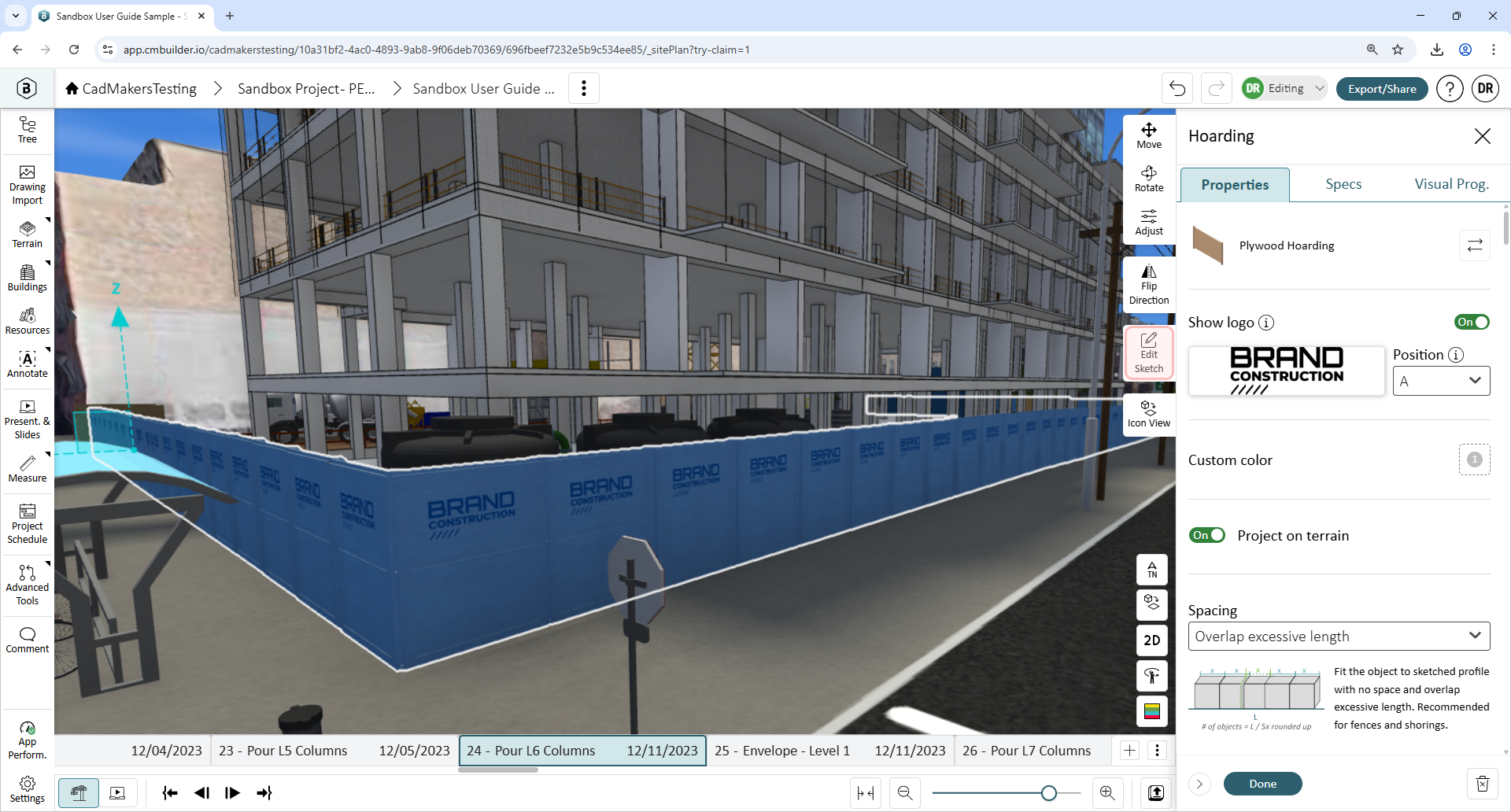Click the BRAND Construction logo thumbnail
Viewport: 1511px width, 812px height.
click(1286, 371)
